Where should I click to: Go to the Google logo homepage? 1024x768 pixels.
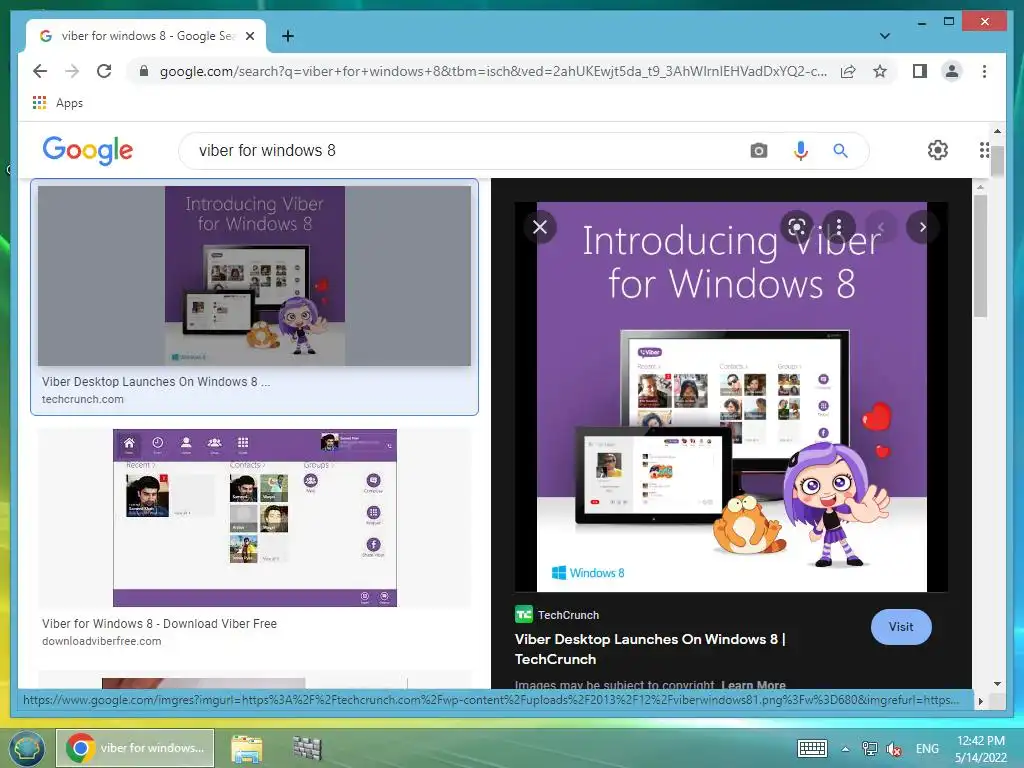[x=88, y=150]
